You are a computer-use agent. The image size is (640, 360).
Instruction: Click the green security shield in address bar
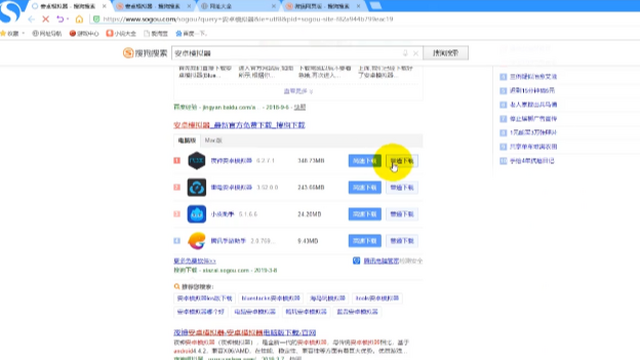coord(96,19)
